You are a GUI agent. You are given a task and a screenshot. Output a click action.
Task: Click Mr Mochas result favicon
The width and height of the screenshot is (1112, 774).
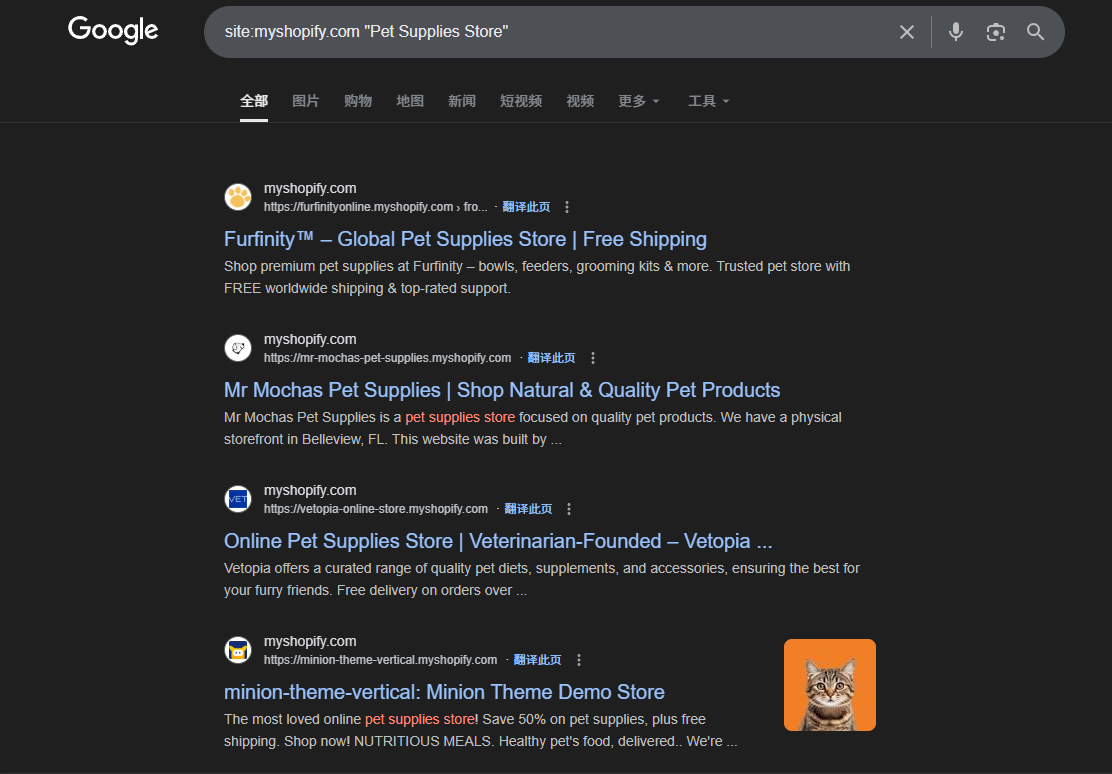pyautogui.click(x=238, y=348)
